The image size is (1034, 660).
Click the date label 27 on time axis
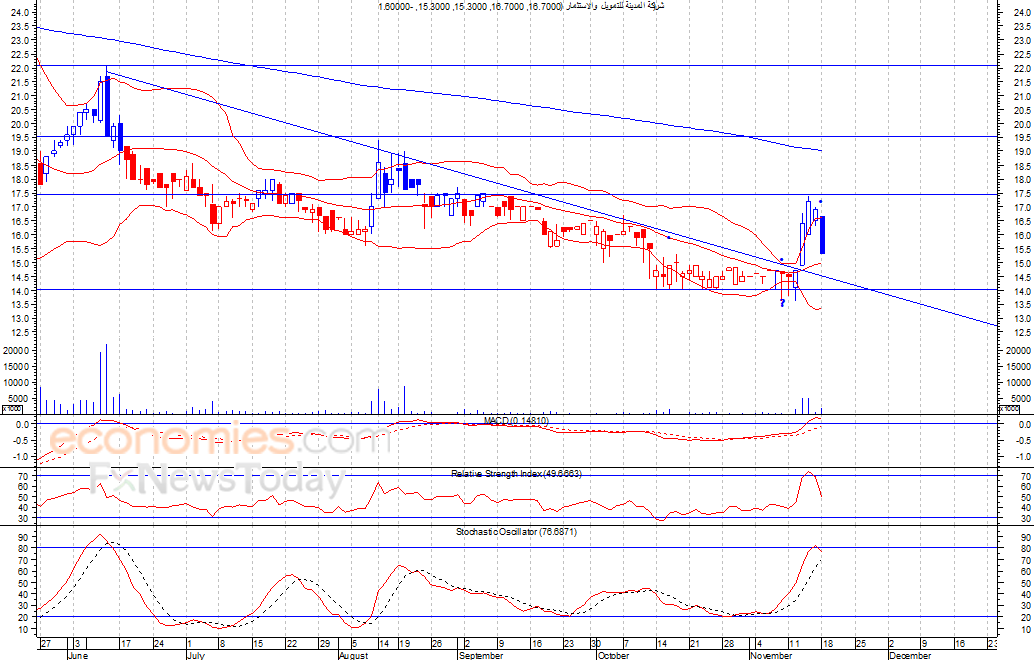point(46,644)
